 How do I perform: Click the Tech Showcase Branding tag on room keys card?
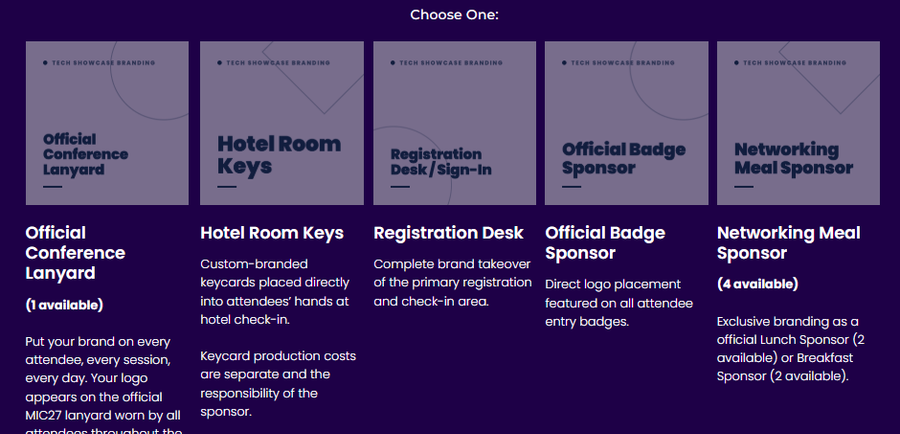274,63
